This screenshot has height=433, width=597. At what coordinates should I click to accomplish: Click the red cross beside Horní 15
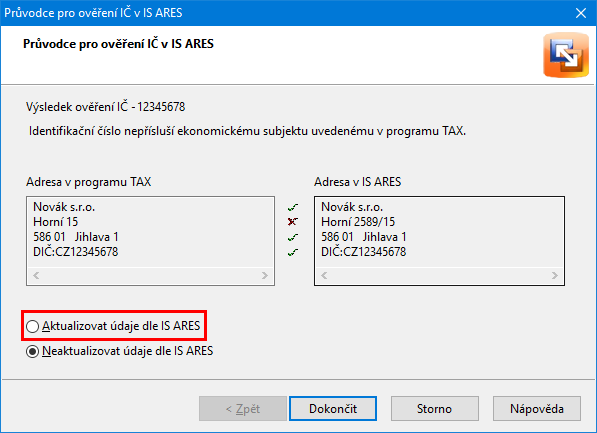[x=292, y=222]
